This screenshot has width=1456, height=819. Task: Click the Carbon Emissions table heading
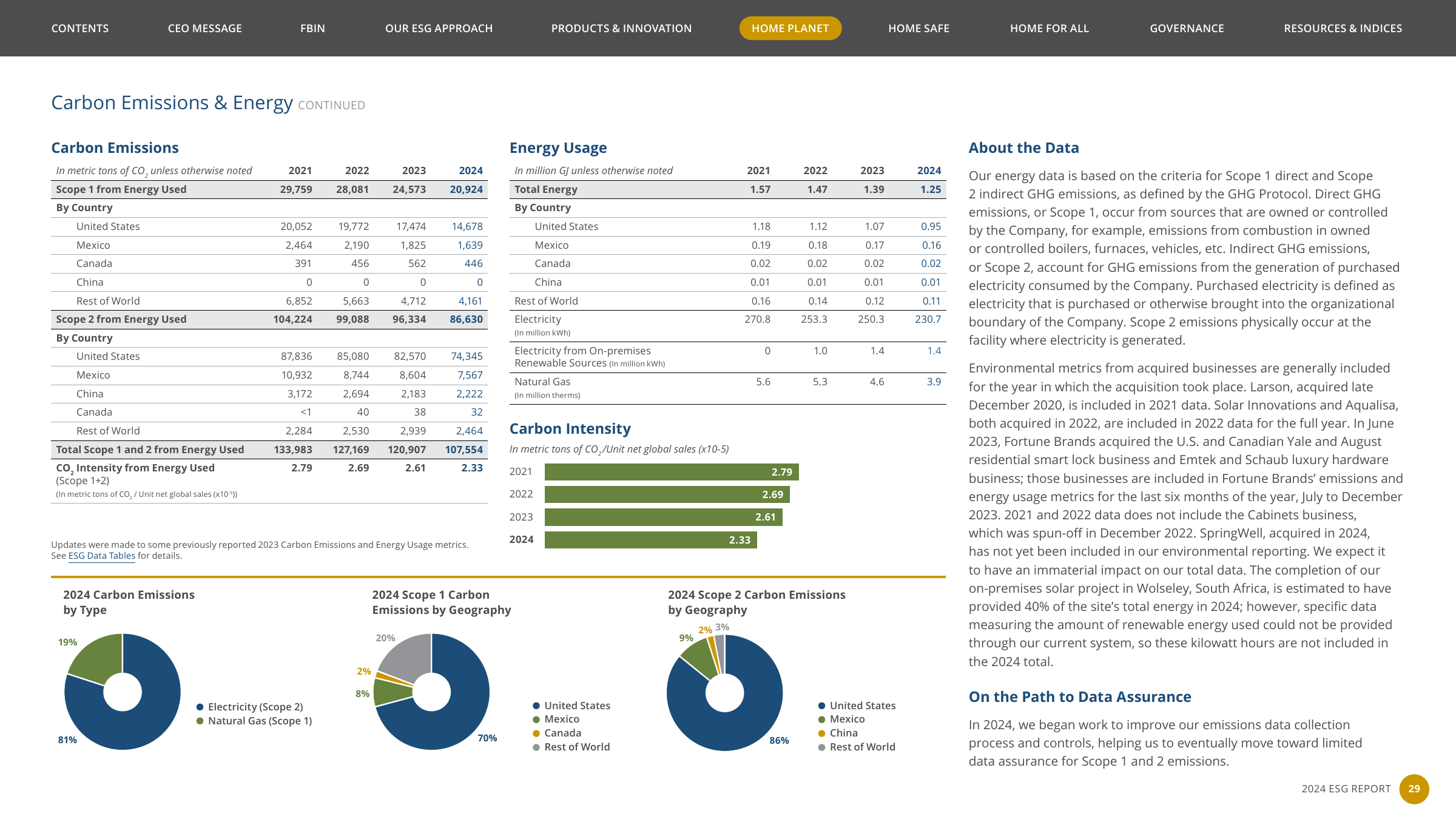(115, 148)
